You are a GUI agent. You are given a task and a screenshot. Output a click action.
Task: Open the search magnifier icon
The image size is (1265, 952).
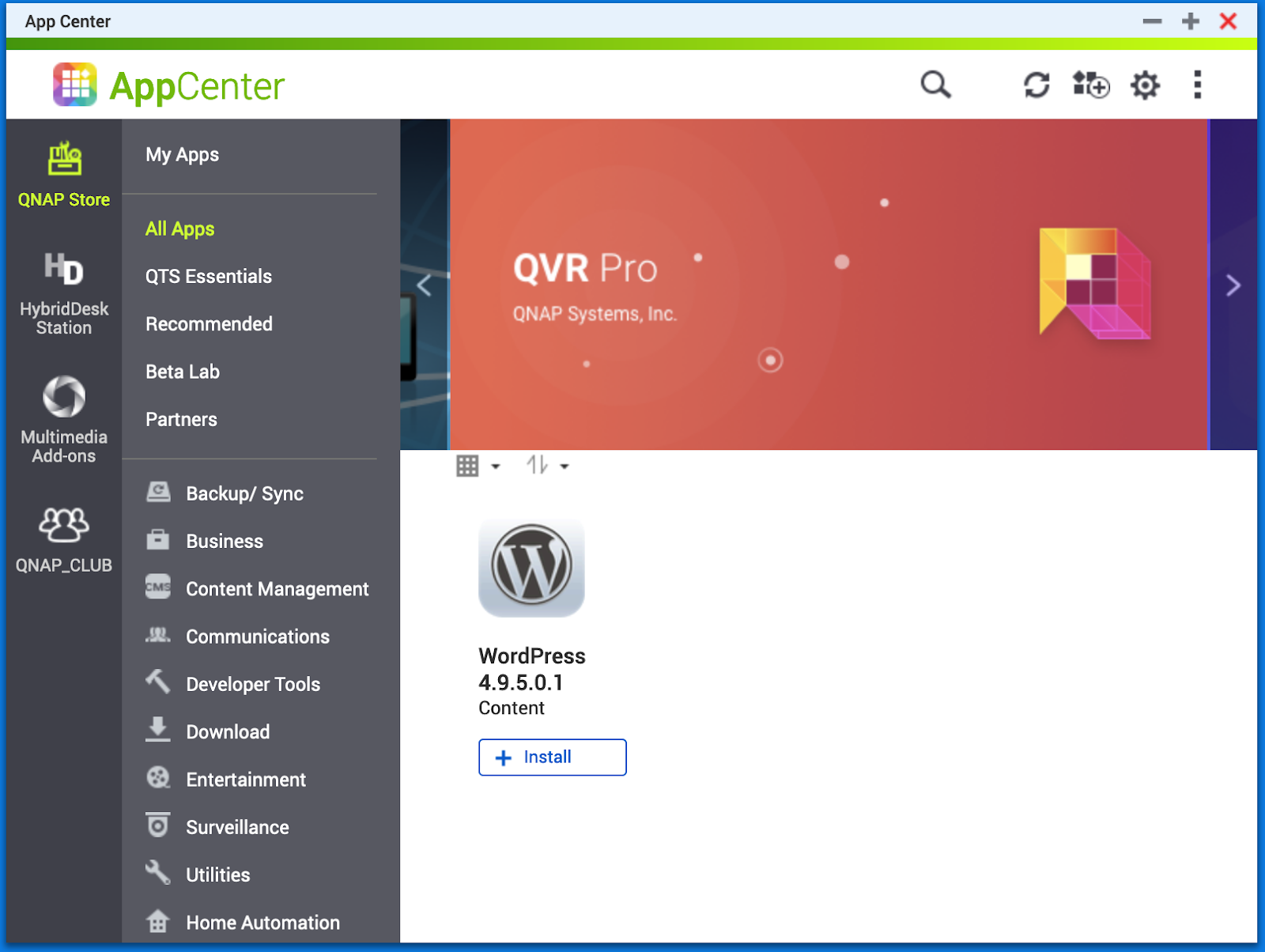[935, 85]
